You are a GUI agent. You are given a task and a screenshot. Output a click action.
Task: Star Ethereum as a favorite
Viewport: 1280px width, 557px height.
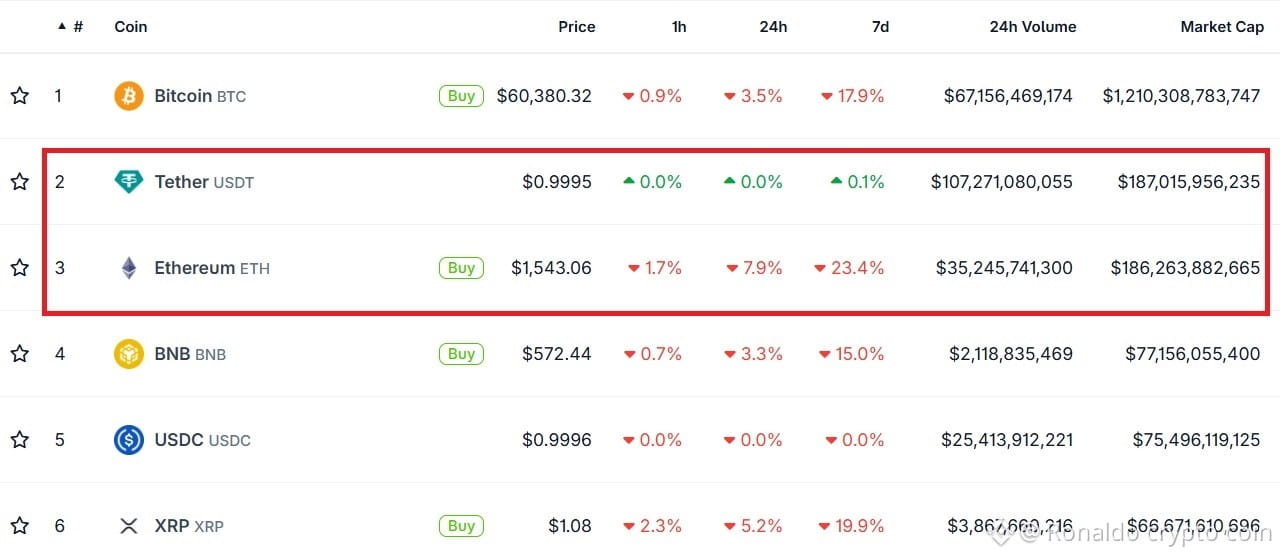[19, 268]
